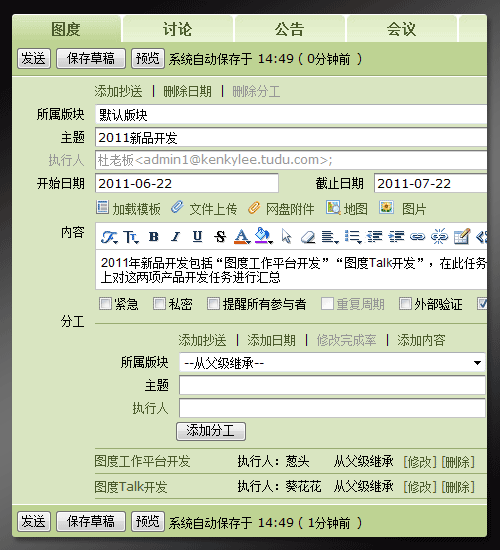Click the 网盘附件 orange paperclip icon
The width and height of the screenshot is (500, 550).
254,208
